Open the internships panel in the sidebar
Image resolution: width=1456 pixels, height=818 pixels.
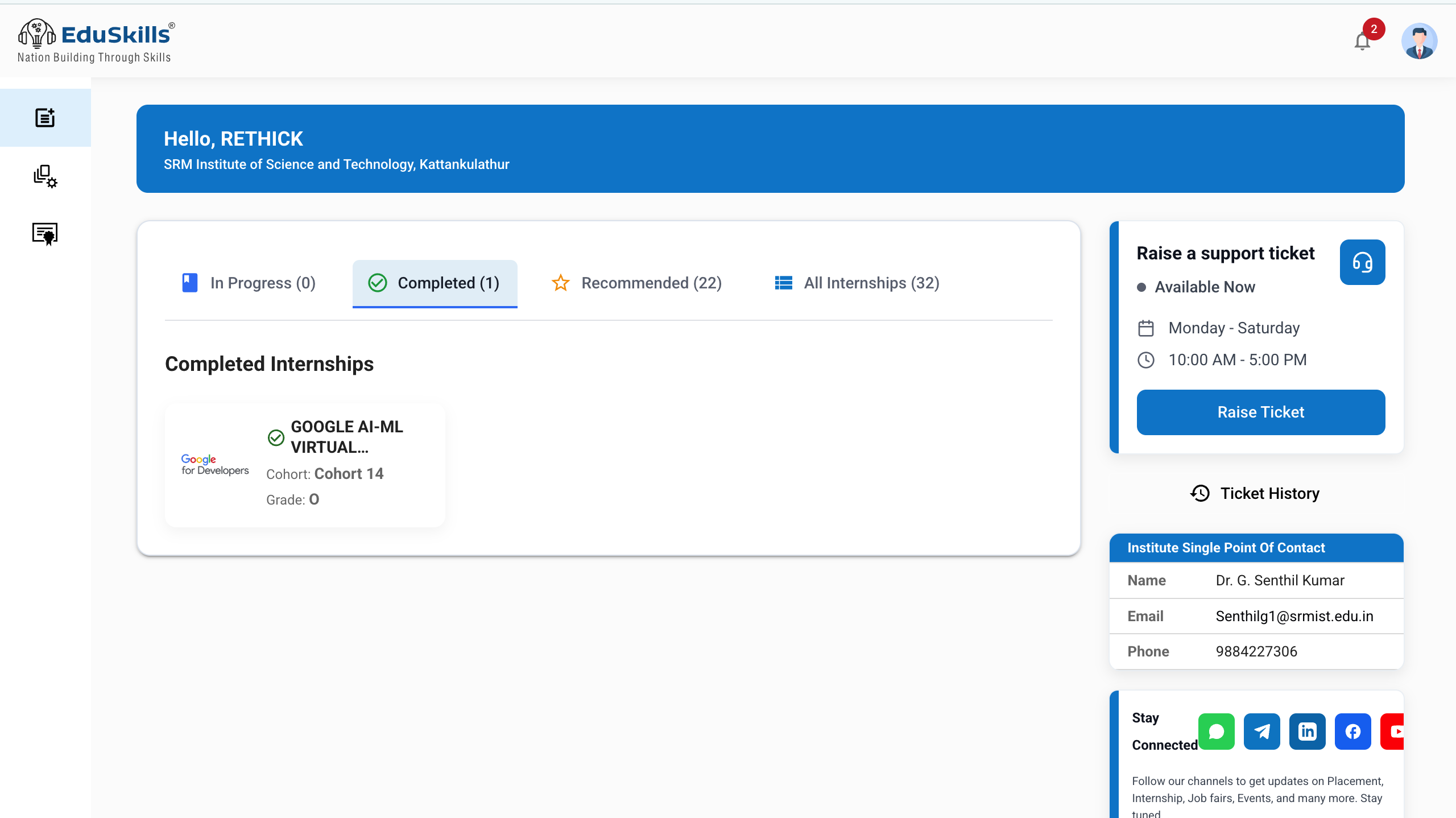click(x=45, y=118)
